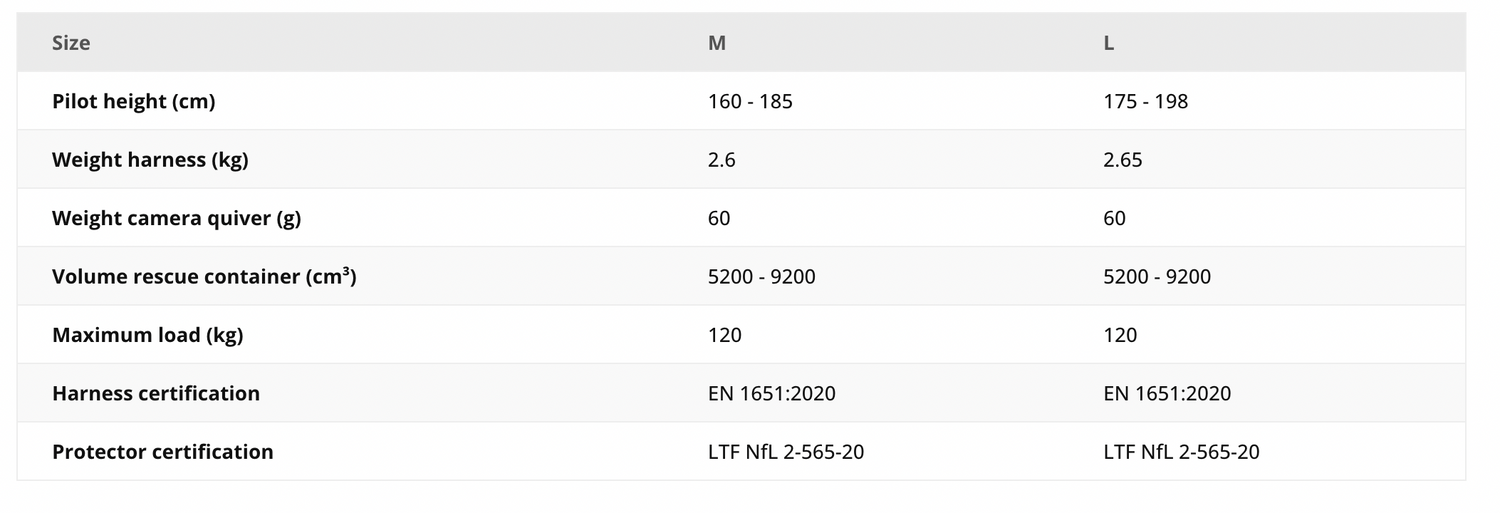Select the 2.6 harness weight value
Image resolution: width=1500 pixels, height=513 pixels.
pos(721,160)
